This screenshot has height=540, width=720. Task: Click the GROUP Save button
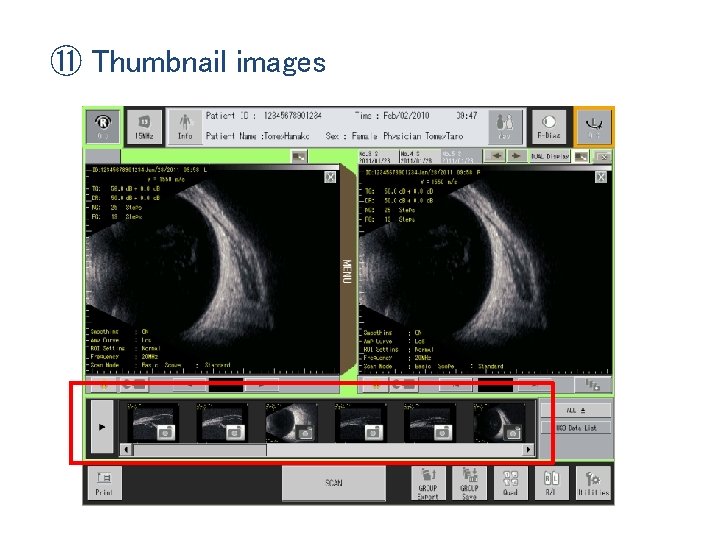point(469,484)
